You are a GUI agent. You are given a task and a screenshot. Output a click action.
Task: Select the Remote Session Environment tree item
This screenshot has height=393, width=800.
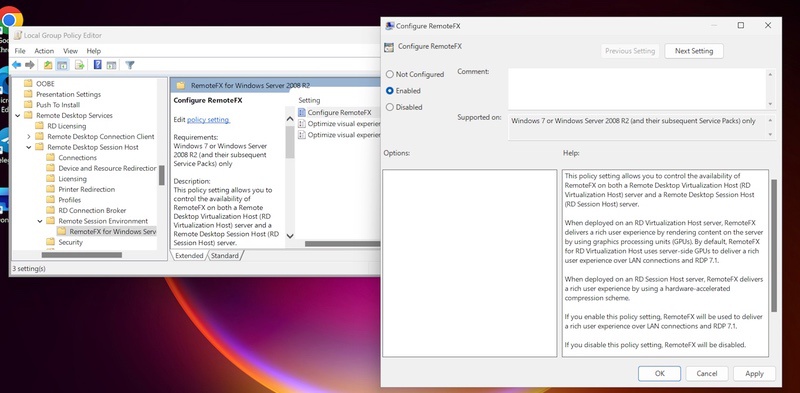point(103,221)
